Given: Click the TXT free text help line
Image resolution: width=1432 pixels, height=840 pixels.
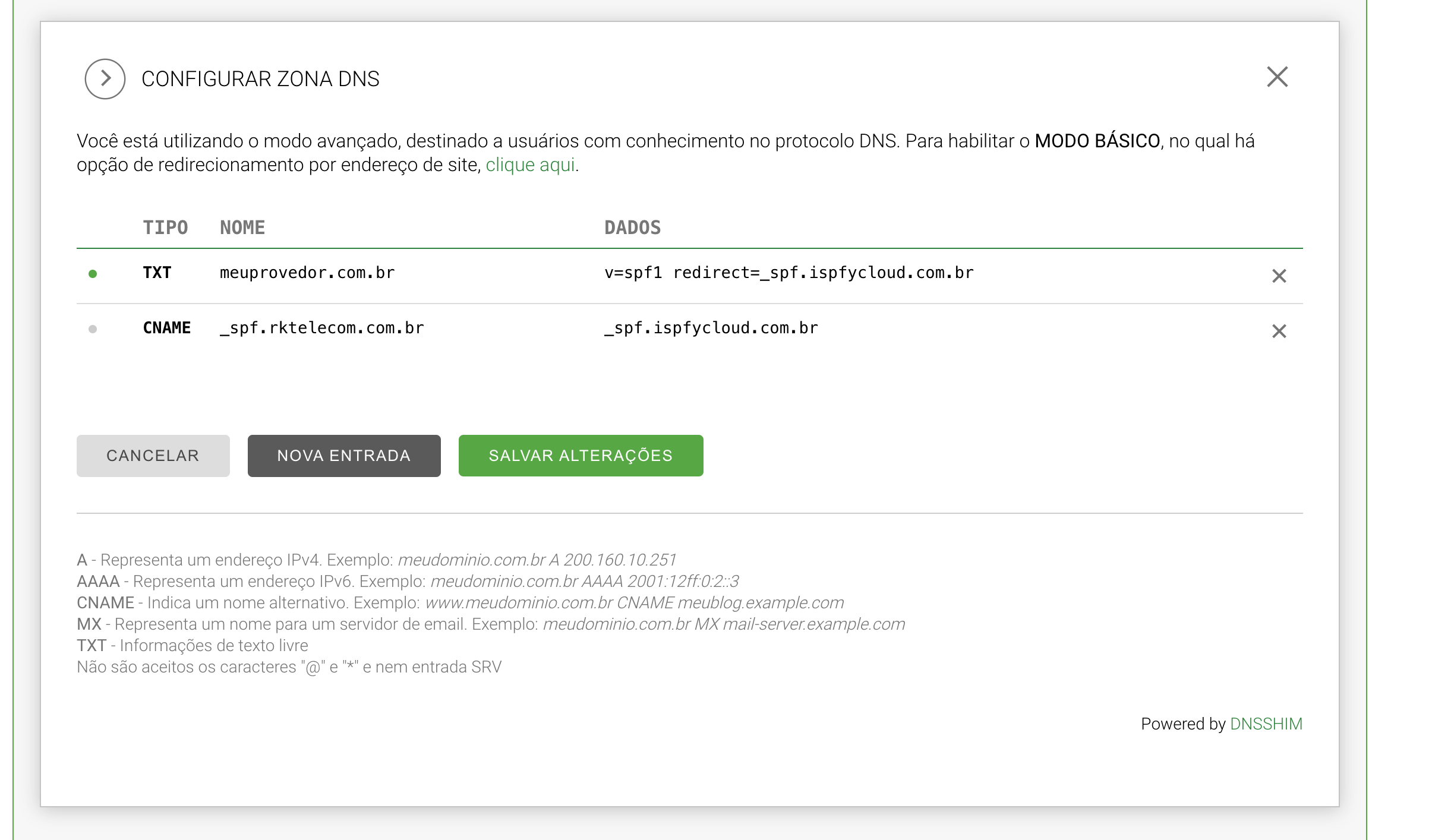Looking at the screenshot, I should click(x=193, y=646).
